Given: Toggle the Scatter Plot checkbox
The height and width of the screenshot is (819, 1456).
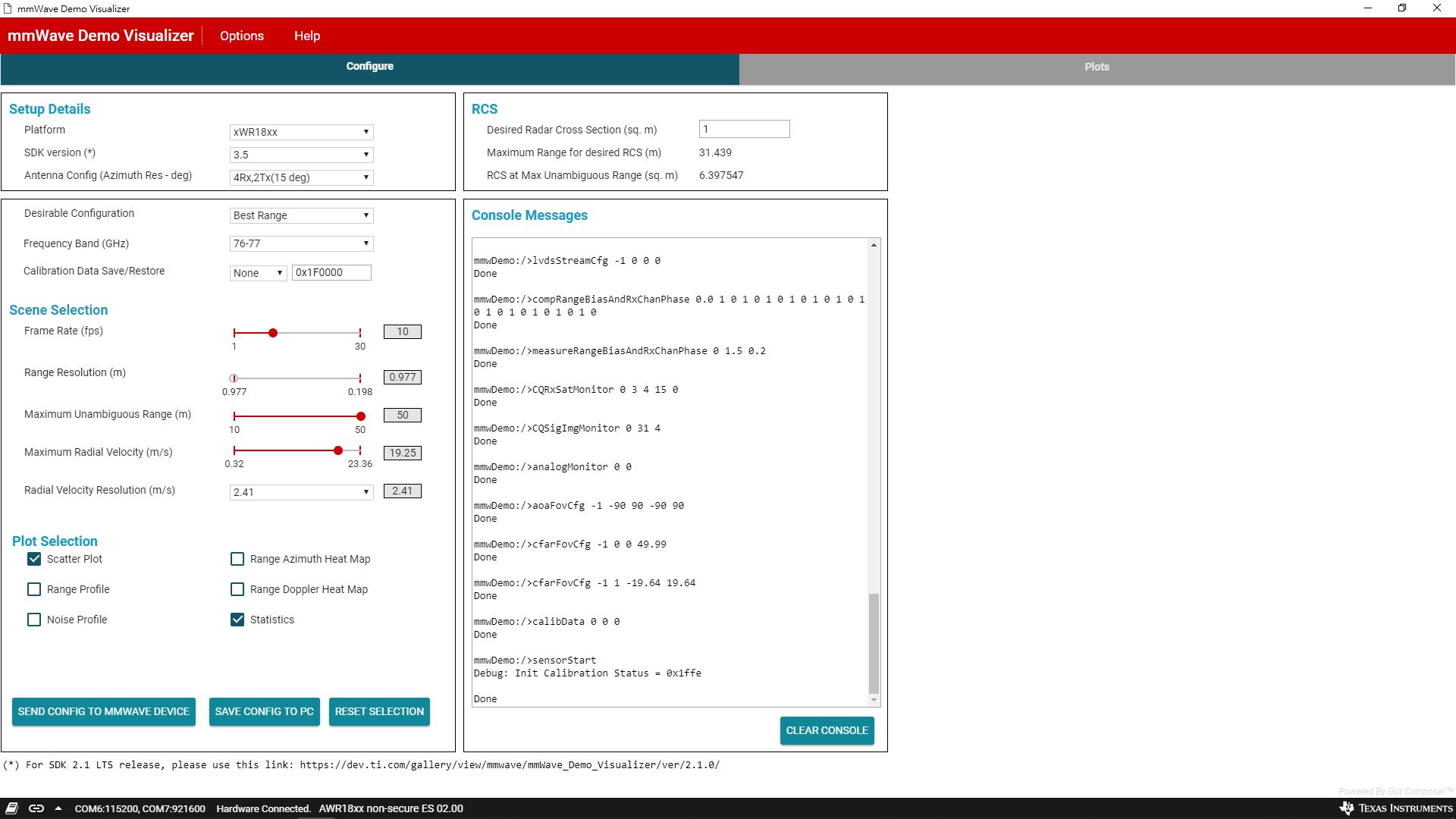Looking at the screenshot, I should click(x=34, y=559).
